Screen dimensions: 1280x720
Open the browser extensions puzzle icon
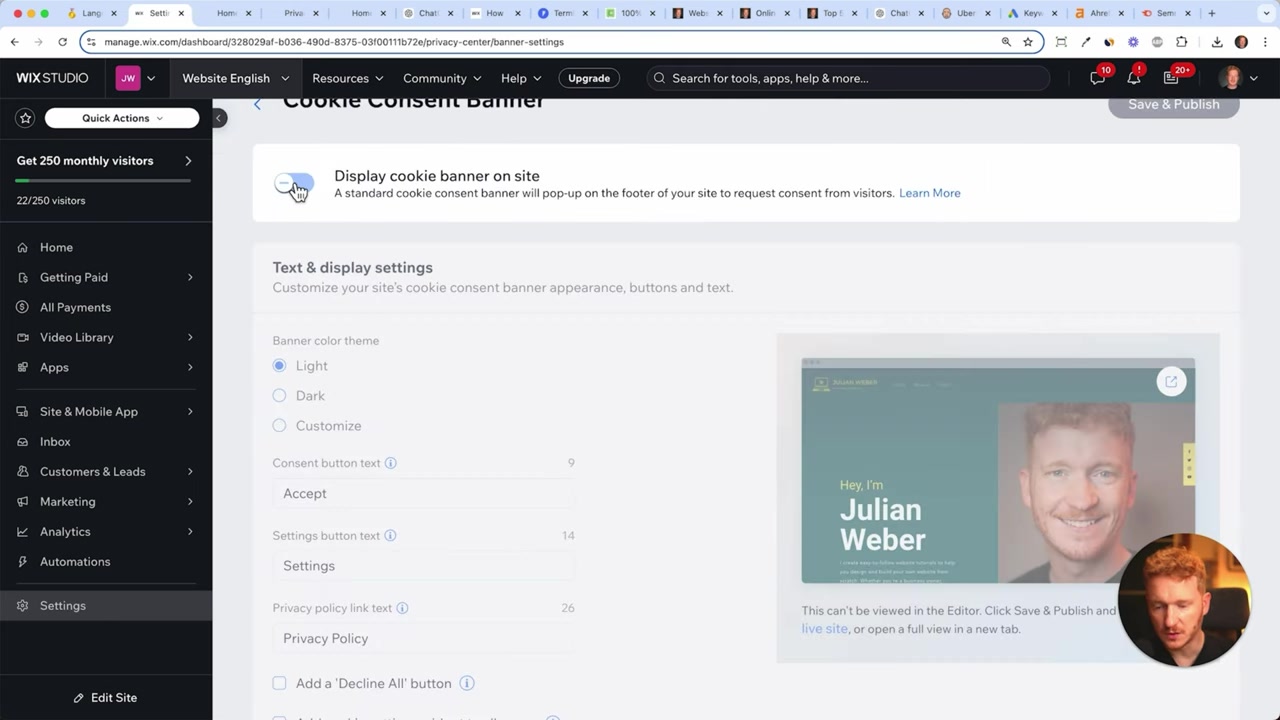1182,42
